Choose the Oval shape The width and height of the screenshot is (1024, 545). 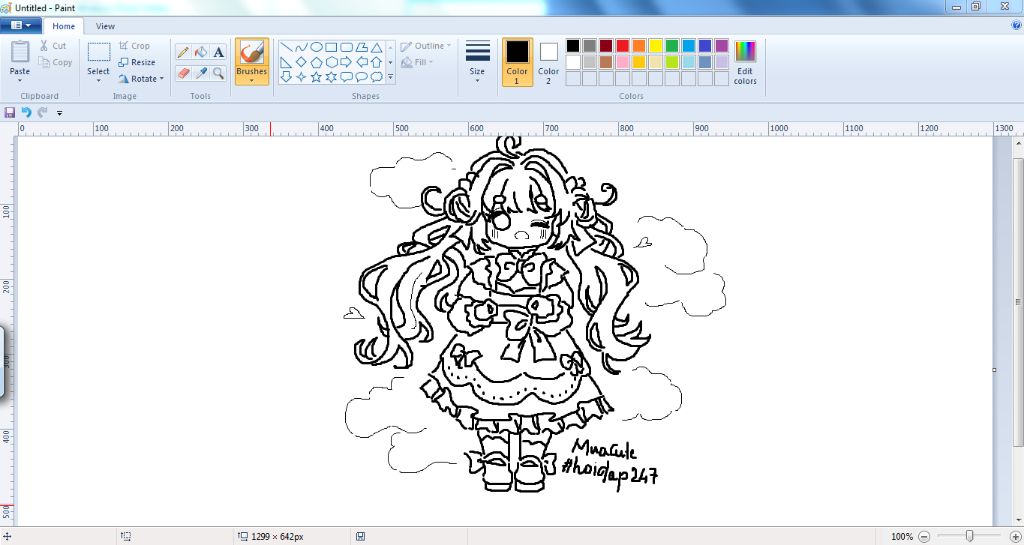(316, 48)
